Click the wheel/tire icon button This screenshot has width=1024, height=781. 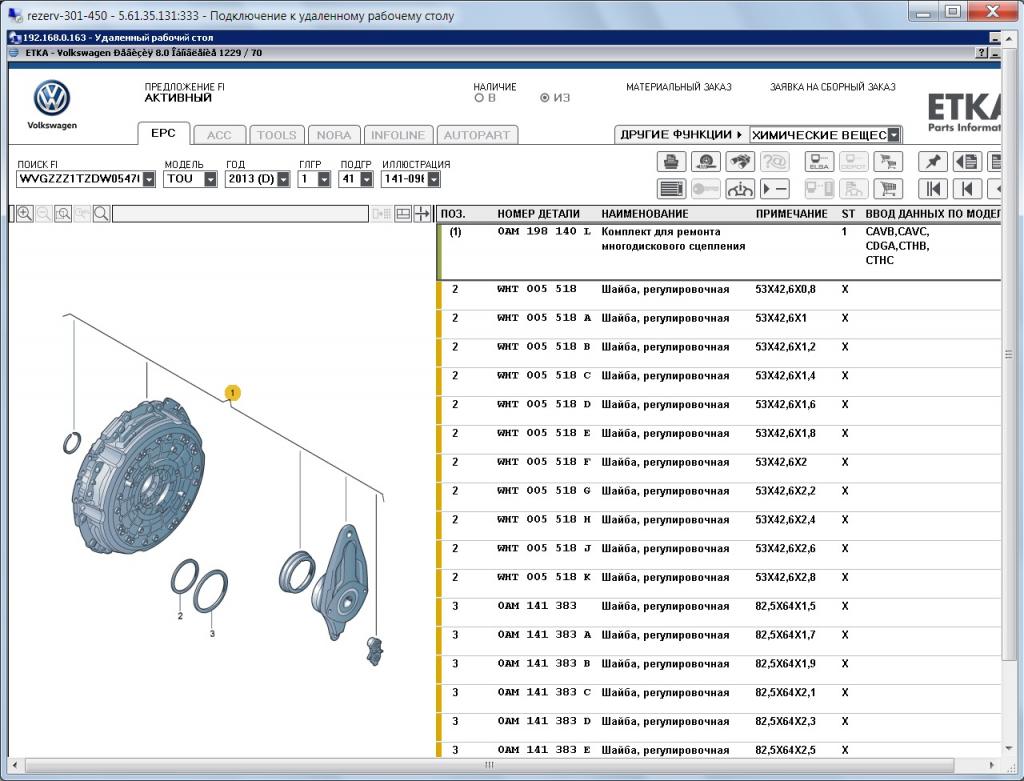[x=705, y=161]
